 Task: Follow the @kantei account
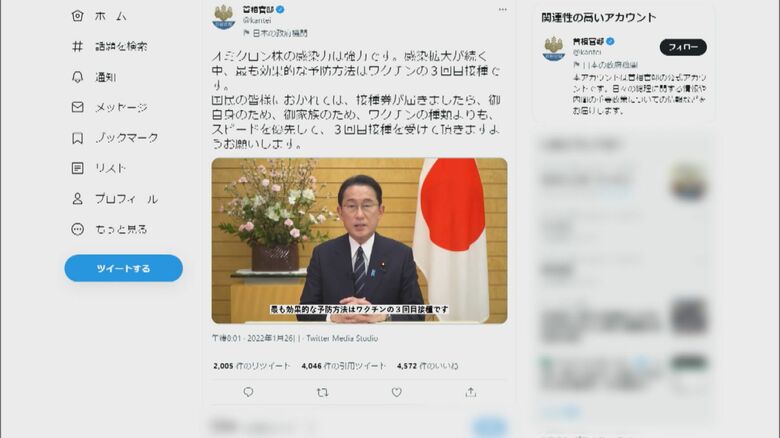tap(683, 47)
